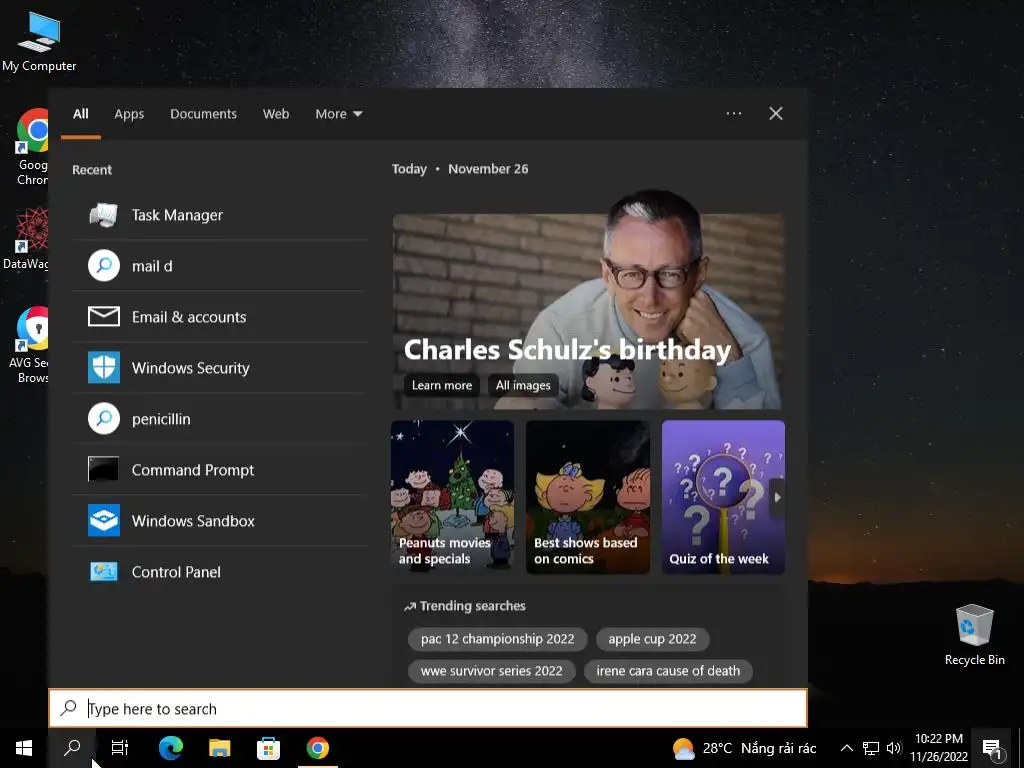Switch to the Web tab
Viewport: 1024px width, 768px height.
coord(276,114)
